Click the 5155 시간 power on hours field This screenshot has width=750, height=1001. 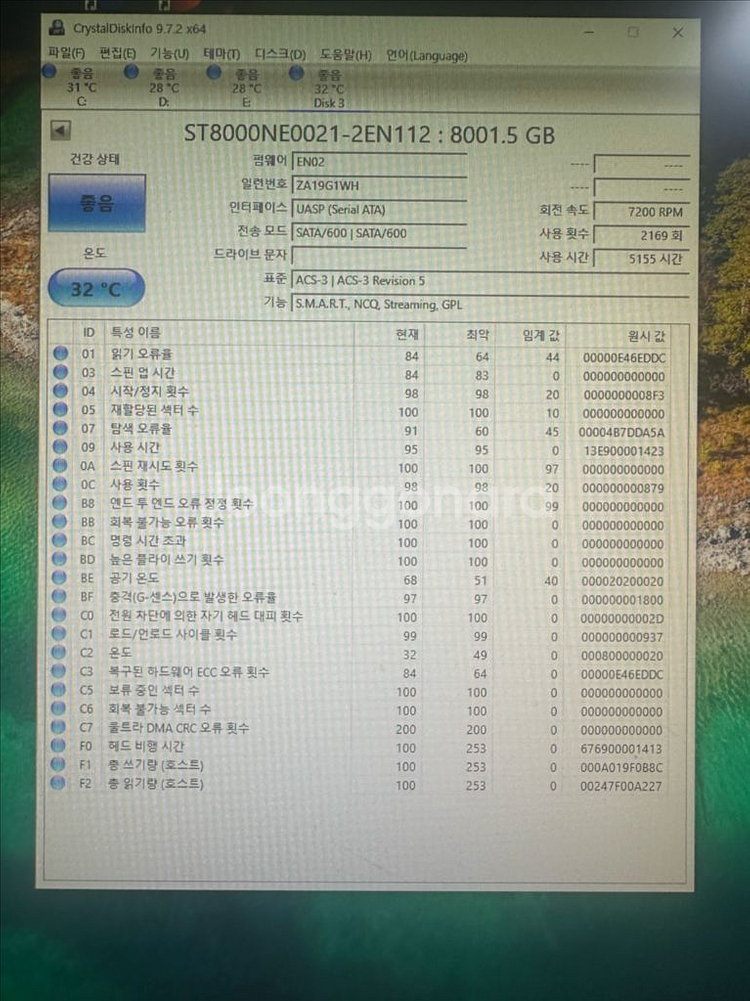[x=641, y=259]
